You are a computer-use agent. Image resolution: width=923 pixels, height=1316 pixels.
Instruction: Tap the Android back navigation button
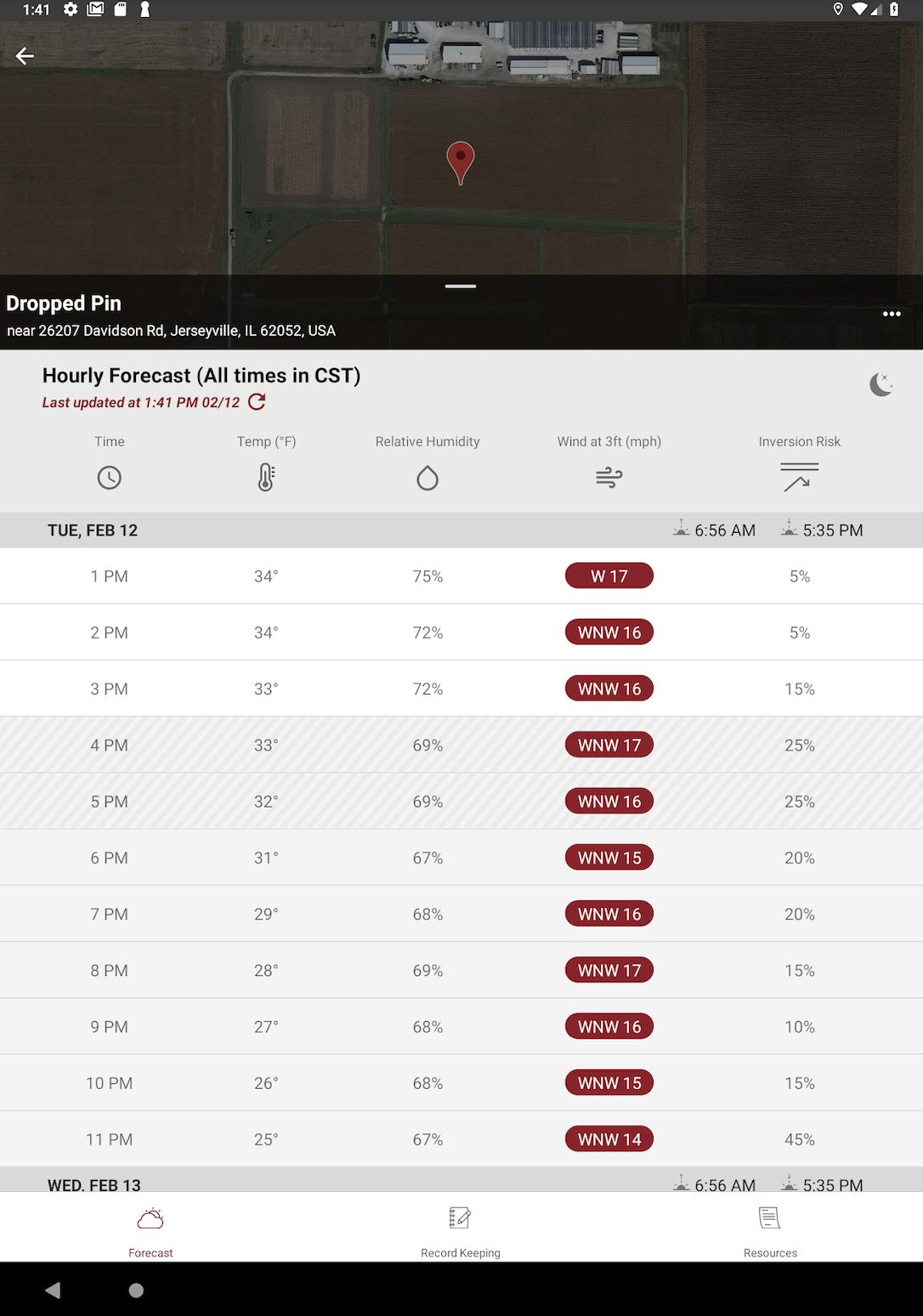pos(53,1290)
